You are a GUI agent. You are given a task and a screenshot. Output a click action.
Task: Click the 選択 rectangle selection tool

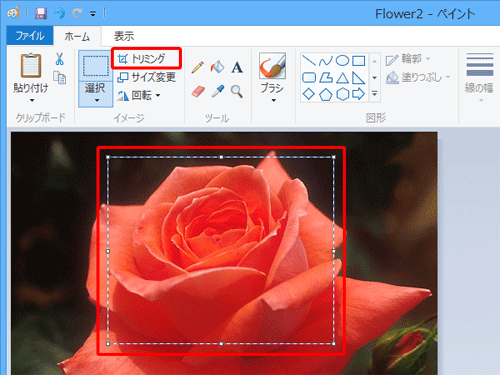(x=96, y=66)
